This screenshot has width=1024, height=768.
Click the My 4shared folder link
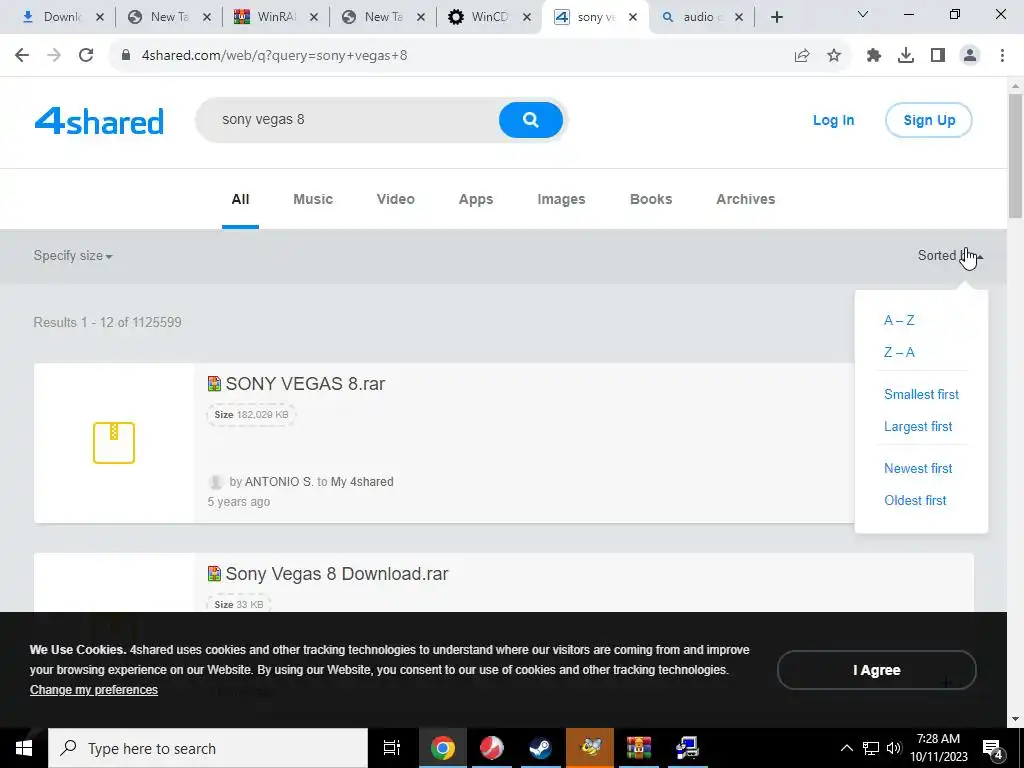coord(362,482)
